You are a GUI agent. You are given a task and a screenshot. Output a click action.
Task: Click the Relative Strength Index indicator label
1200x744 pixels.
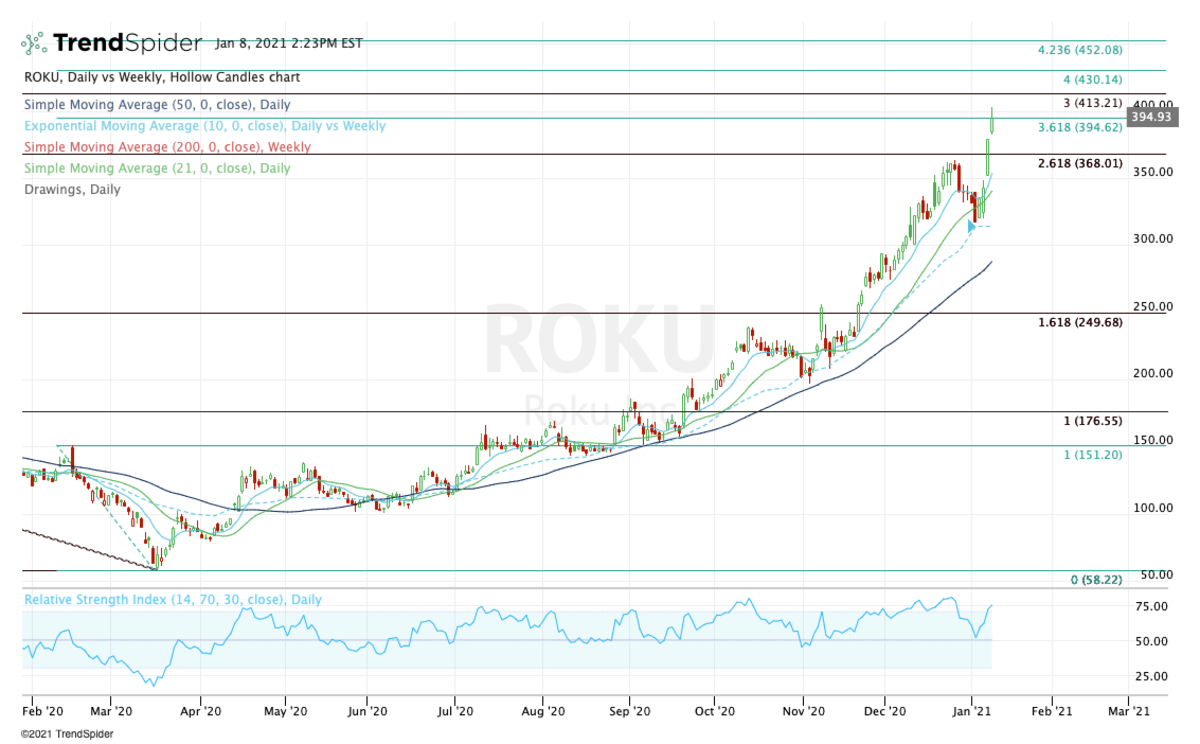click(172, 600)
